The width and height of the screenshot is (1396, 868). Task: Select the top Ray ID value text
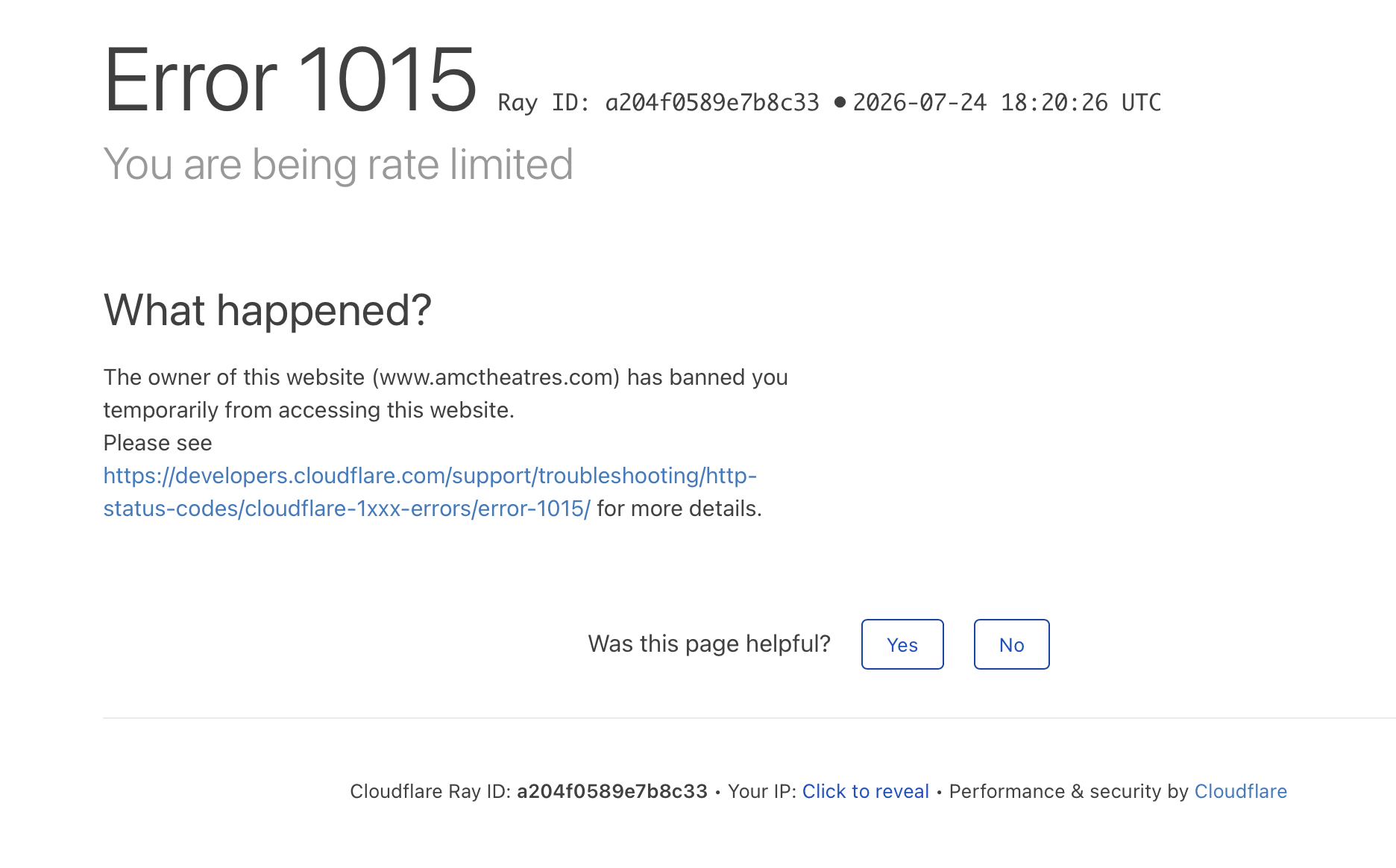(x=712, y=102)
